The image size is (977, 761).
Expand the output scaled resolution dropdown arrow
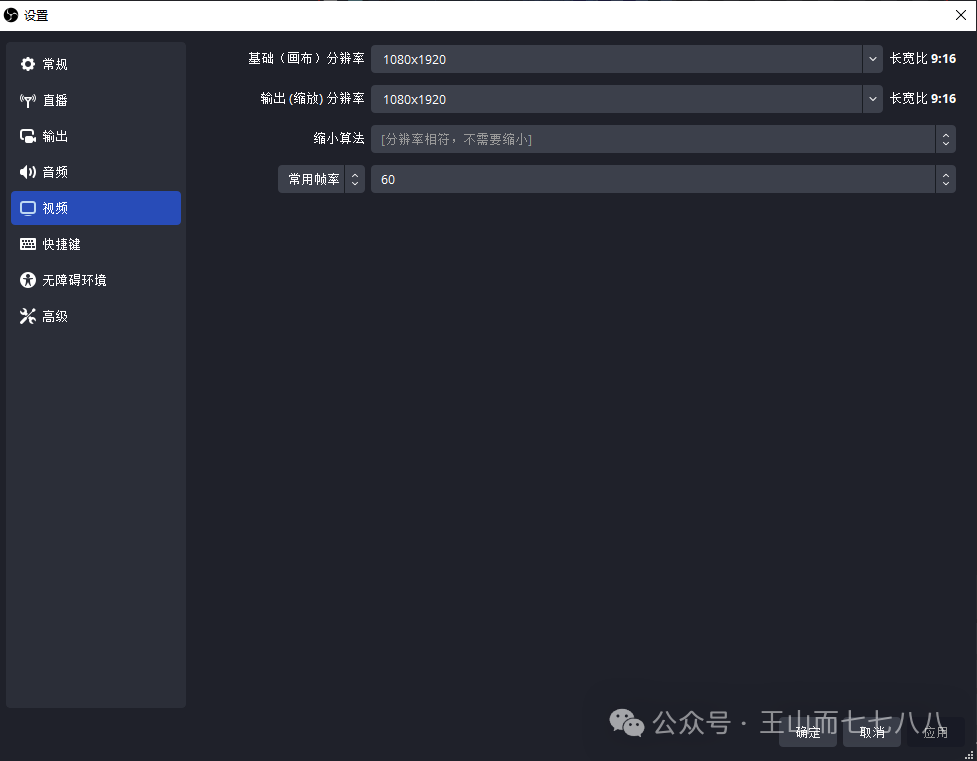[x=872, y=99]
